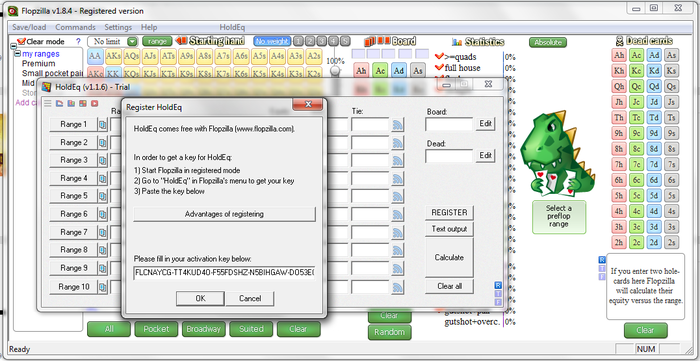Open the HoldEq menu in Flopzilla

click(232, 27)
